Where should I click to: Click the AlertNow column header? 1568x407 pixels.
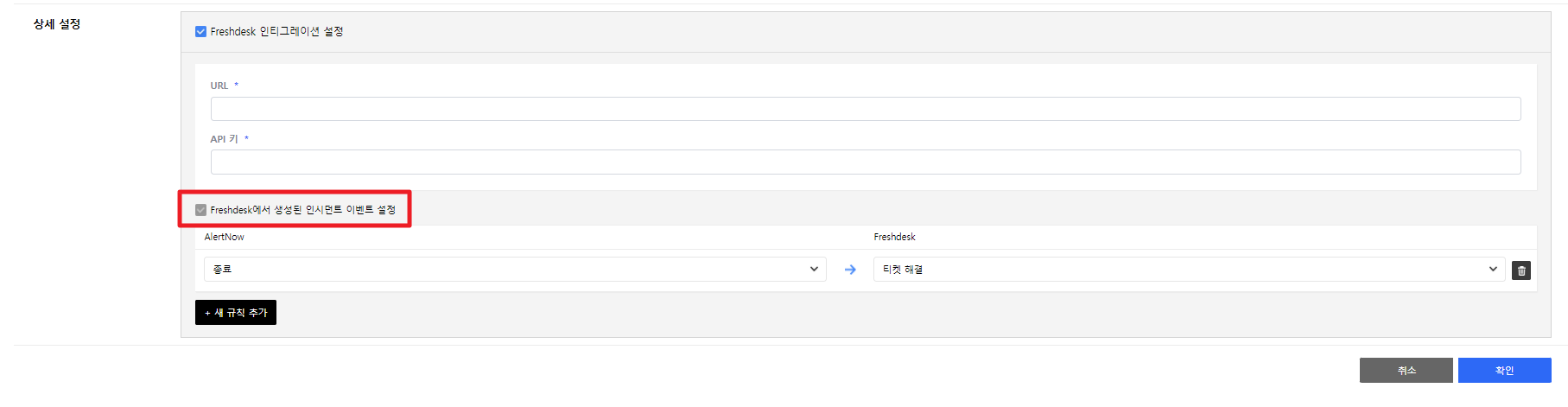[x=224, y=237]
